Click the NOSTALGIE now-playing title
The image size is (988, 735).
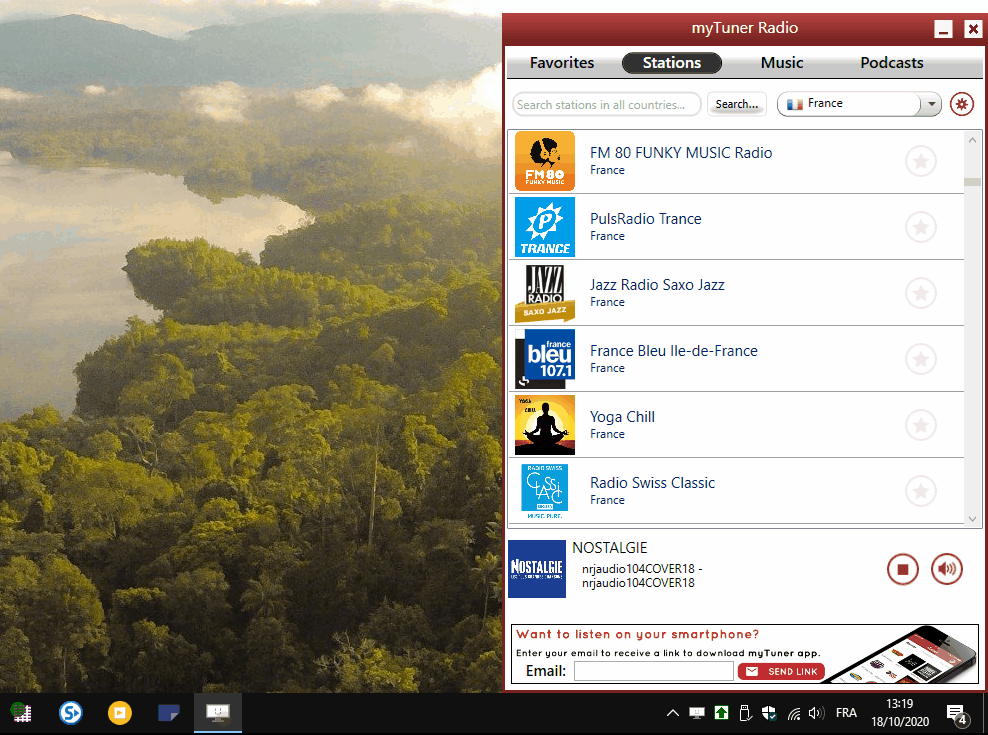click(x=609, y=548)
